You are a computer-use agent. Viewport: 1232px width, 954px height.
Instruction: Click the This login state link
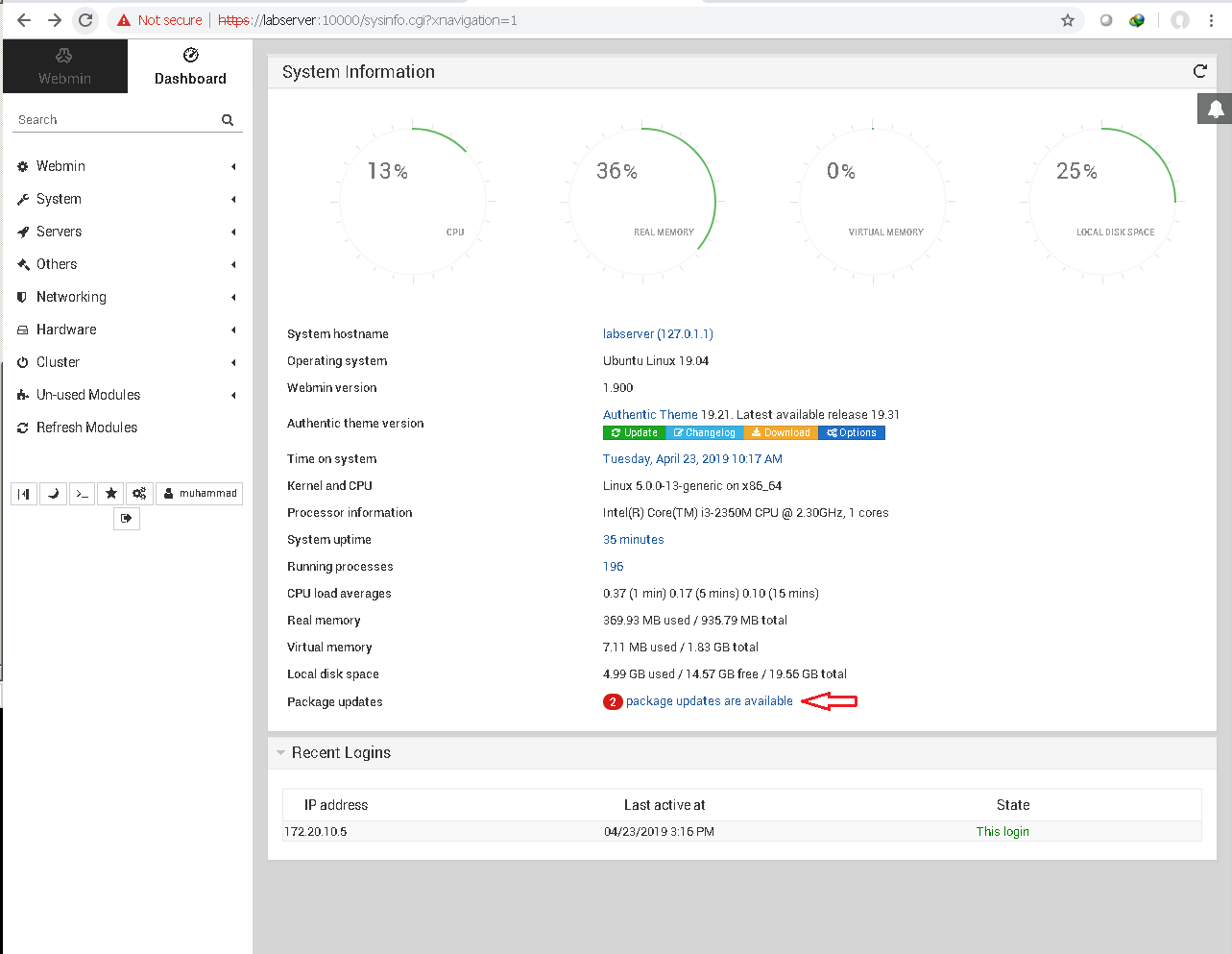pos(1003,832)
